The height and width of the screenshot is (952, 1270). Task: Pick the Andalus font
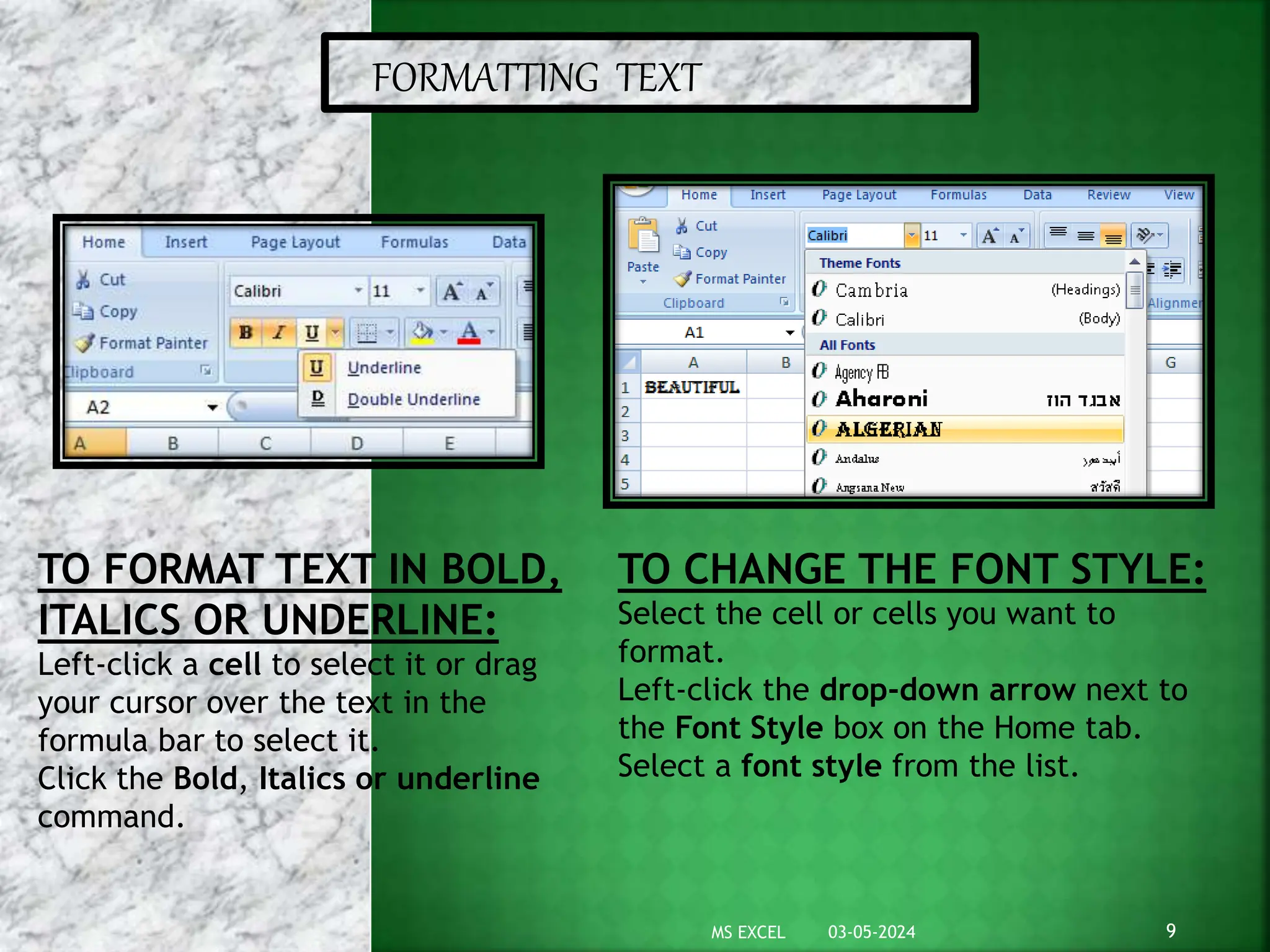(x=966, y=459)
